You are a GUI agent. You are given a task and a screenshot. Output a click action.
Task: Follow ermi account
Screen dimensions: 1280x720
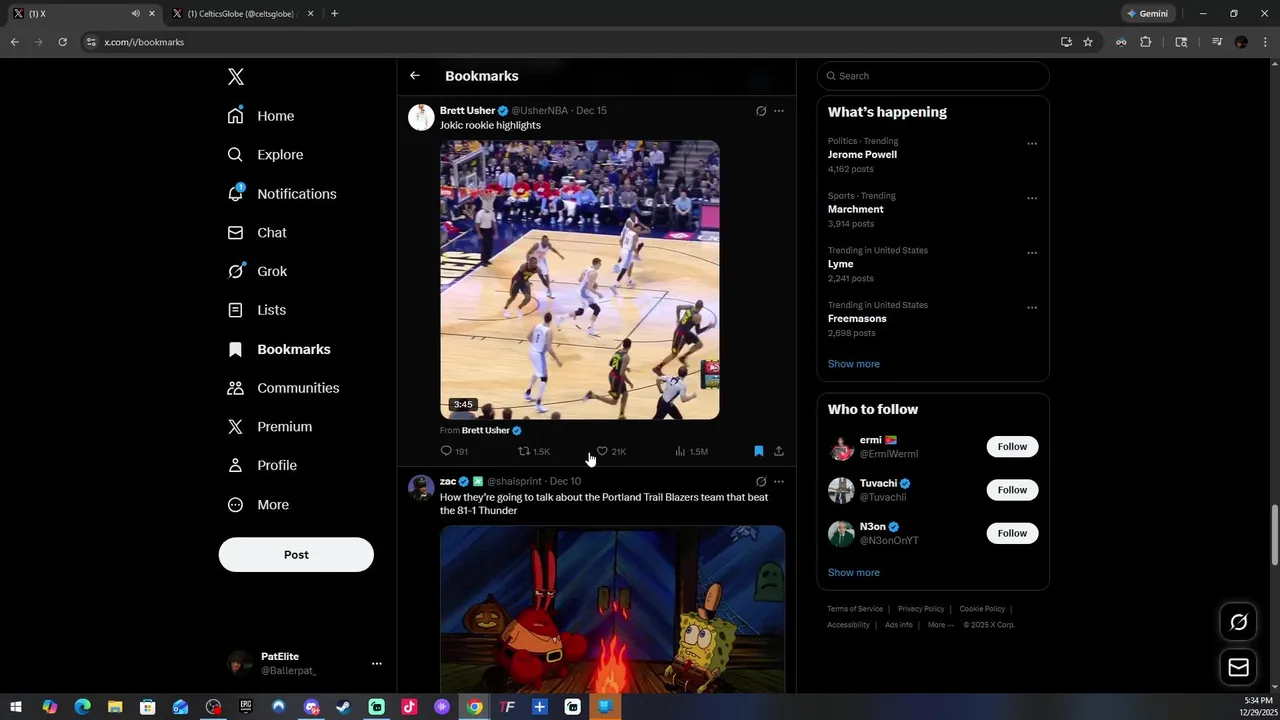click(x=1012, y=447)
